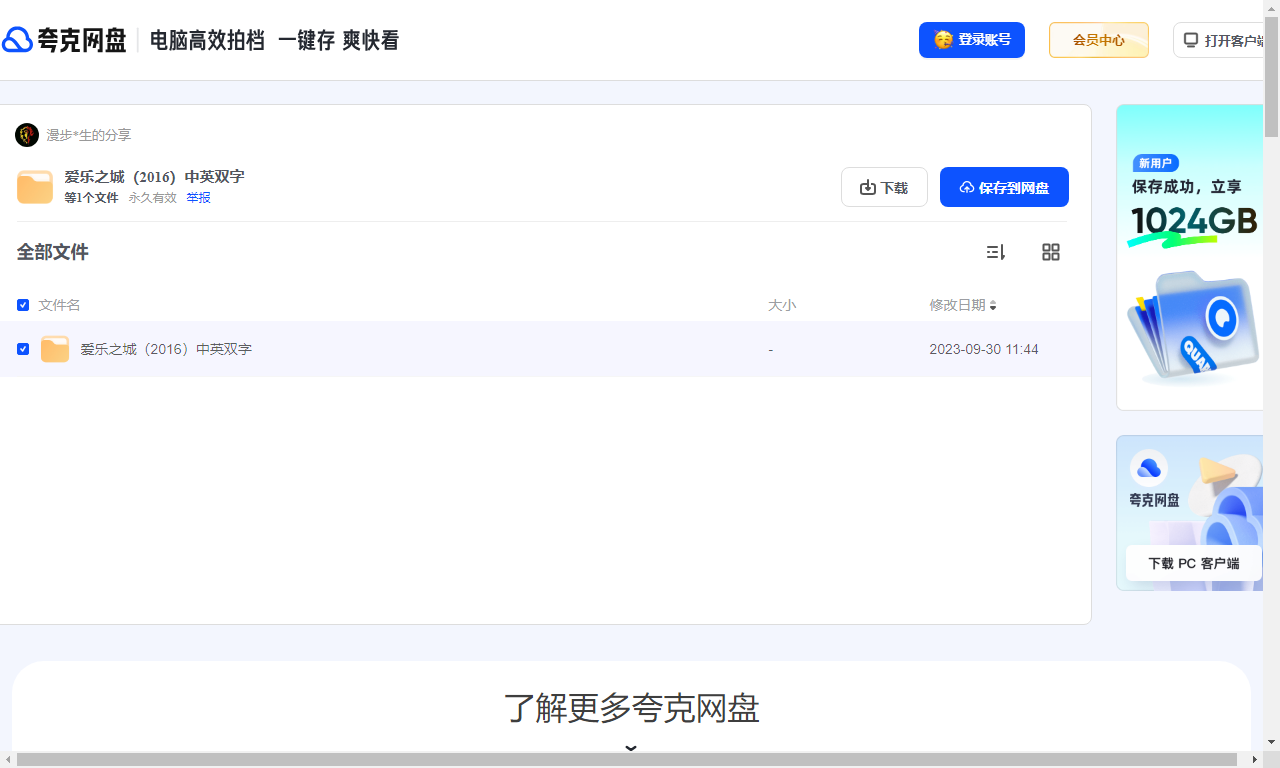Image resolution: width=1280 pixels, height=768 pixels.
Task: Click the monitor icon on 打开客户端 button
Action: 1190,40
